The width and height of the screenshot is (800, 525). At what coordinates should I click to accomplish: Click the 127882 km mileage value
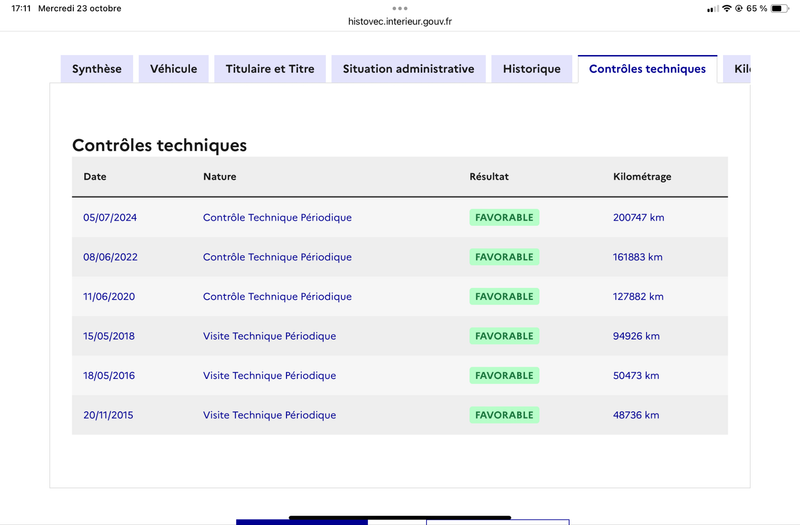point(638,296)
